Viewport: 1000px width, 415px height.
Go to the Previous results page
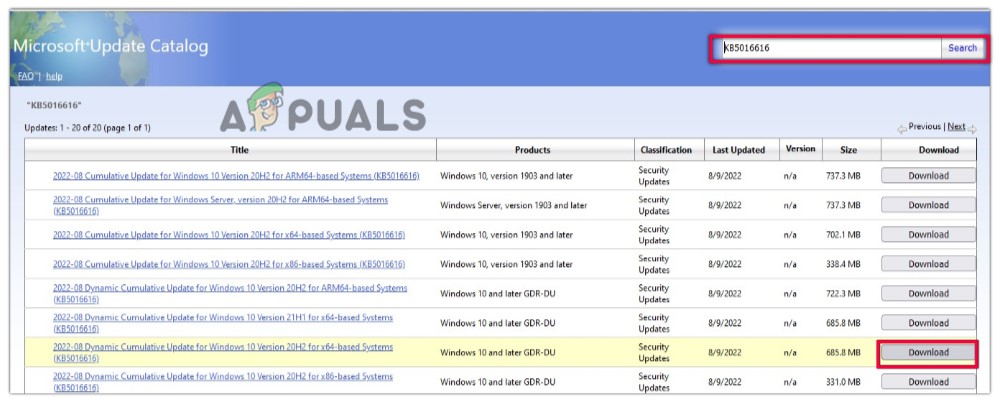coord(925,126)
